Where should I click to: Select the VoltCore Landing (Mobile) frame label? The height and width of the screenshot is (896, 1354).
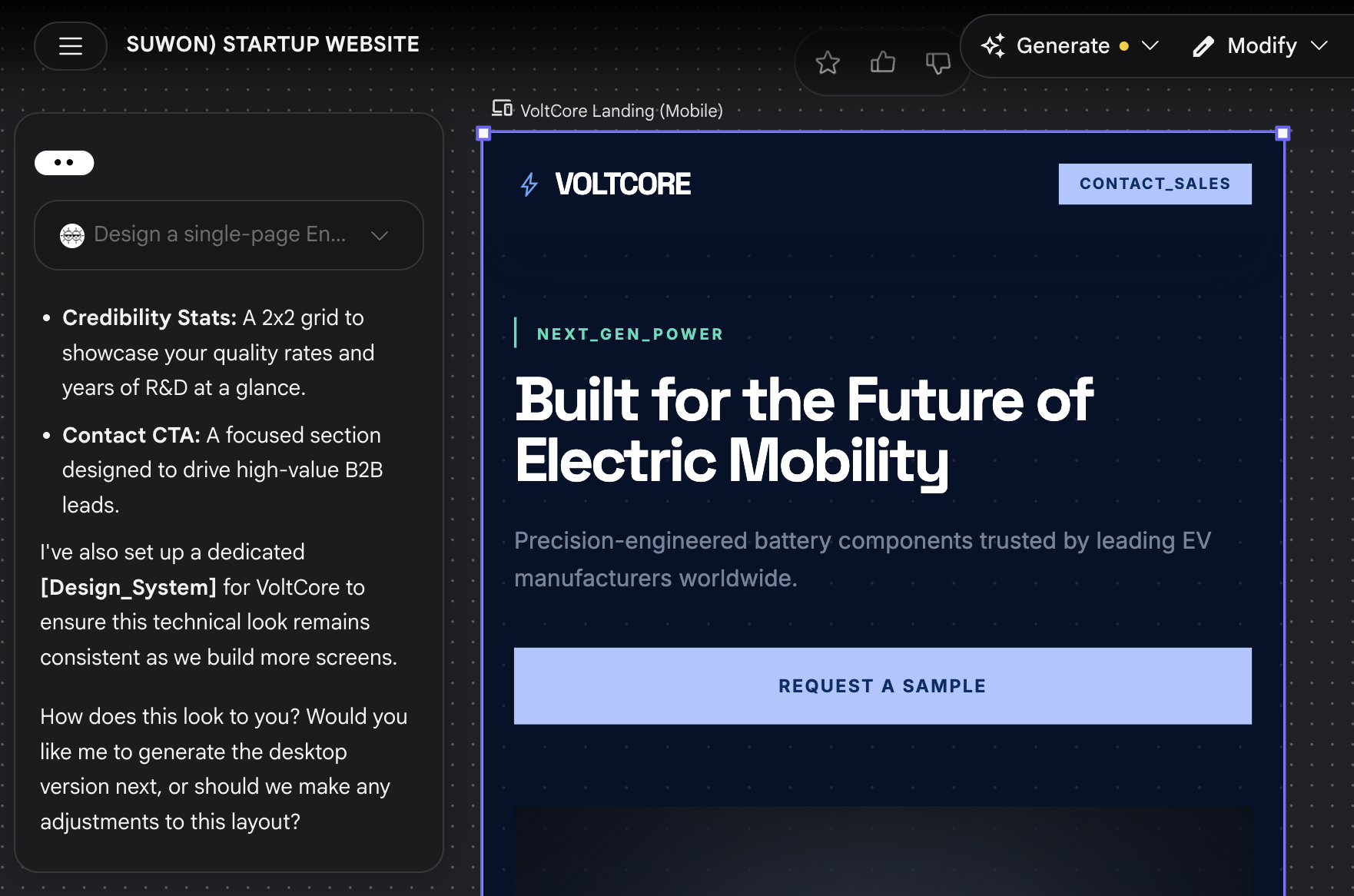621,111
